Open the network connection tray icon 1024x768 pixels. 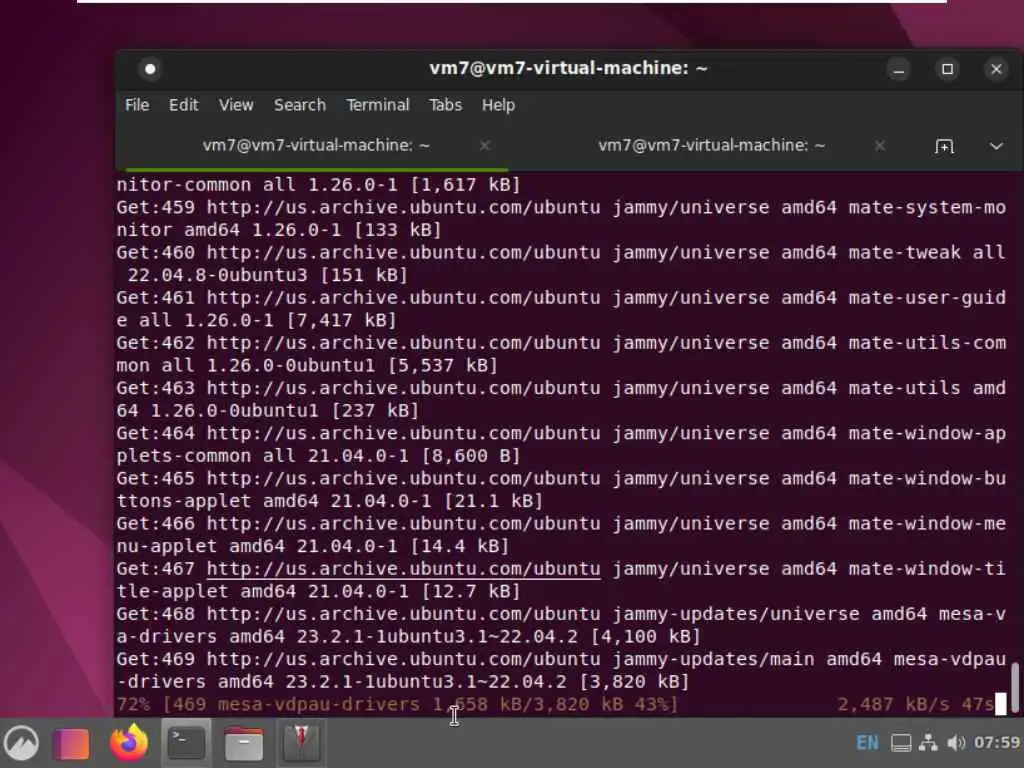(928, 743)
